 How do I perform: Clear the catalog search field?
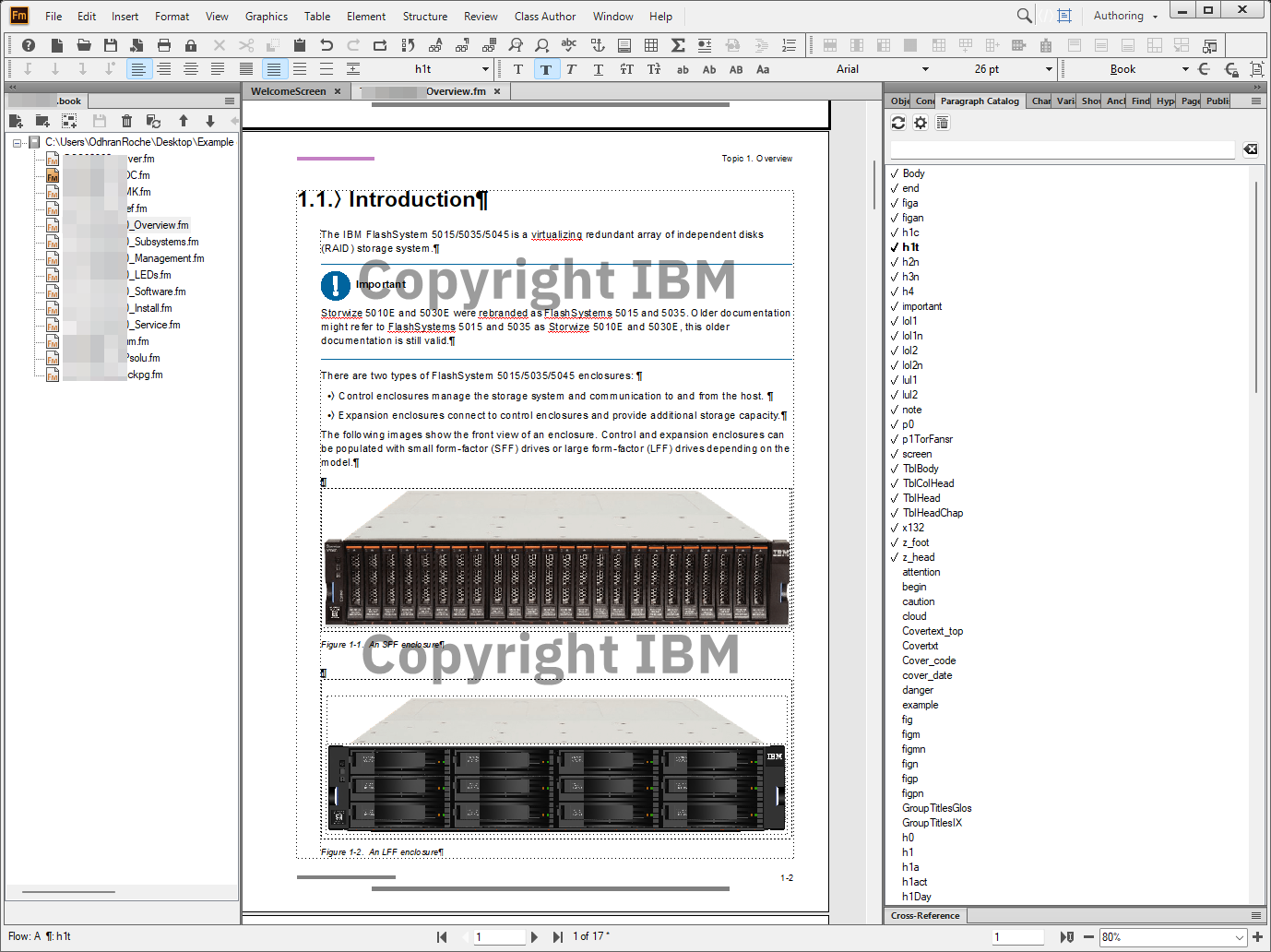[x=1250, y=149]
